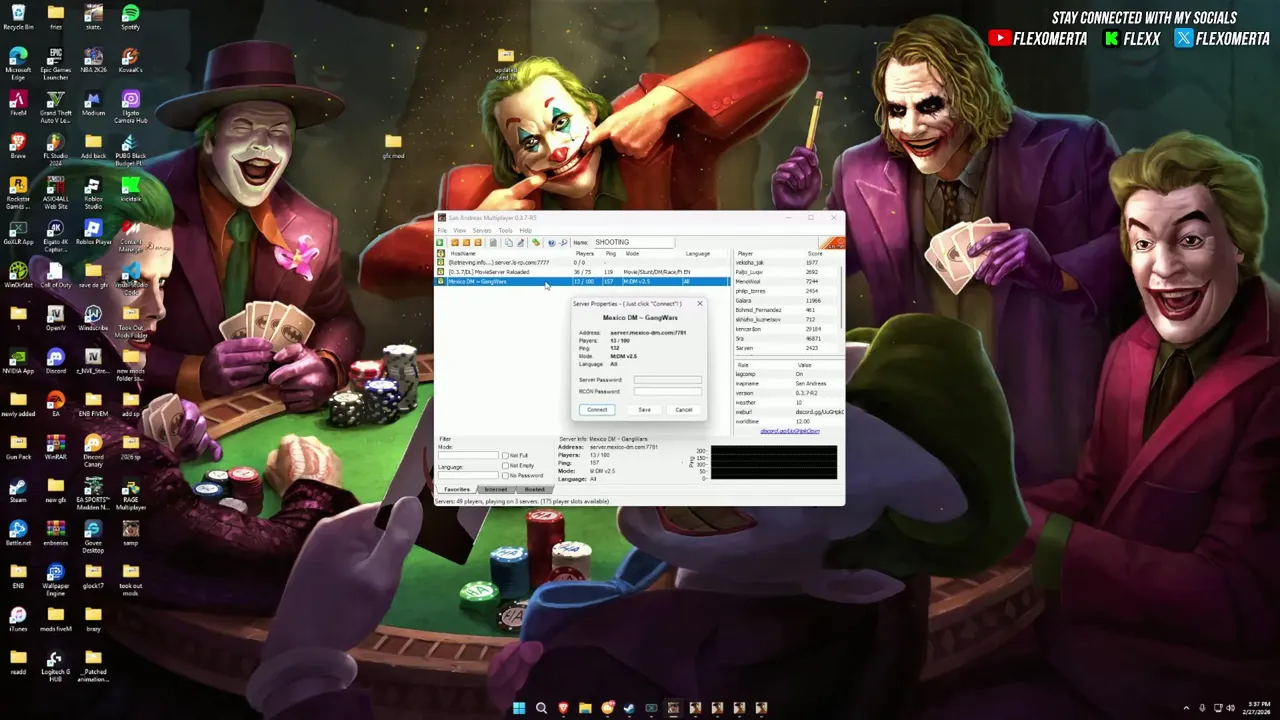The image size is (1280, 720).
Task: Enable the Not Empty filter checkbox
Action: click(505, 466)
